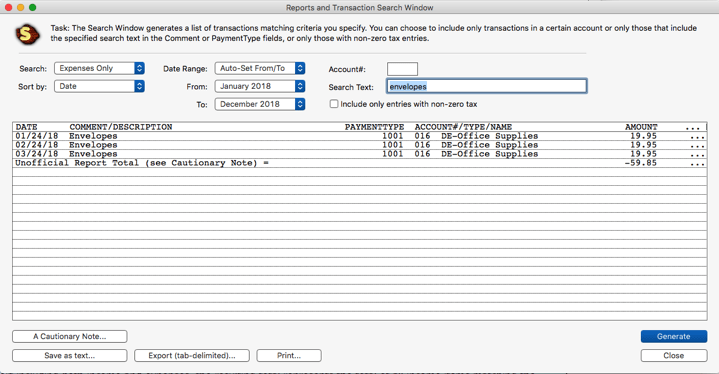Click the Unofficial Report Total row
The height and width of the screenshot is (374, 719).
pos(360,163)
